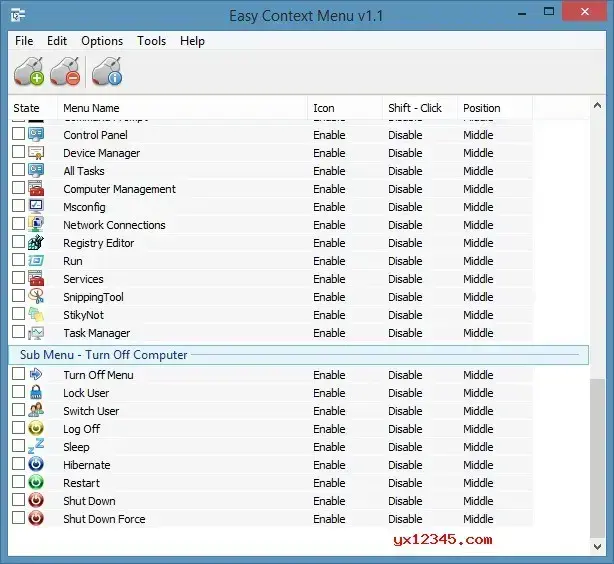This screenshot has width=614, height=564.
Task: Click the remove context menu mouse icon with red minus
Action: (x=65, y=71)
